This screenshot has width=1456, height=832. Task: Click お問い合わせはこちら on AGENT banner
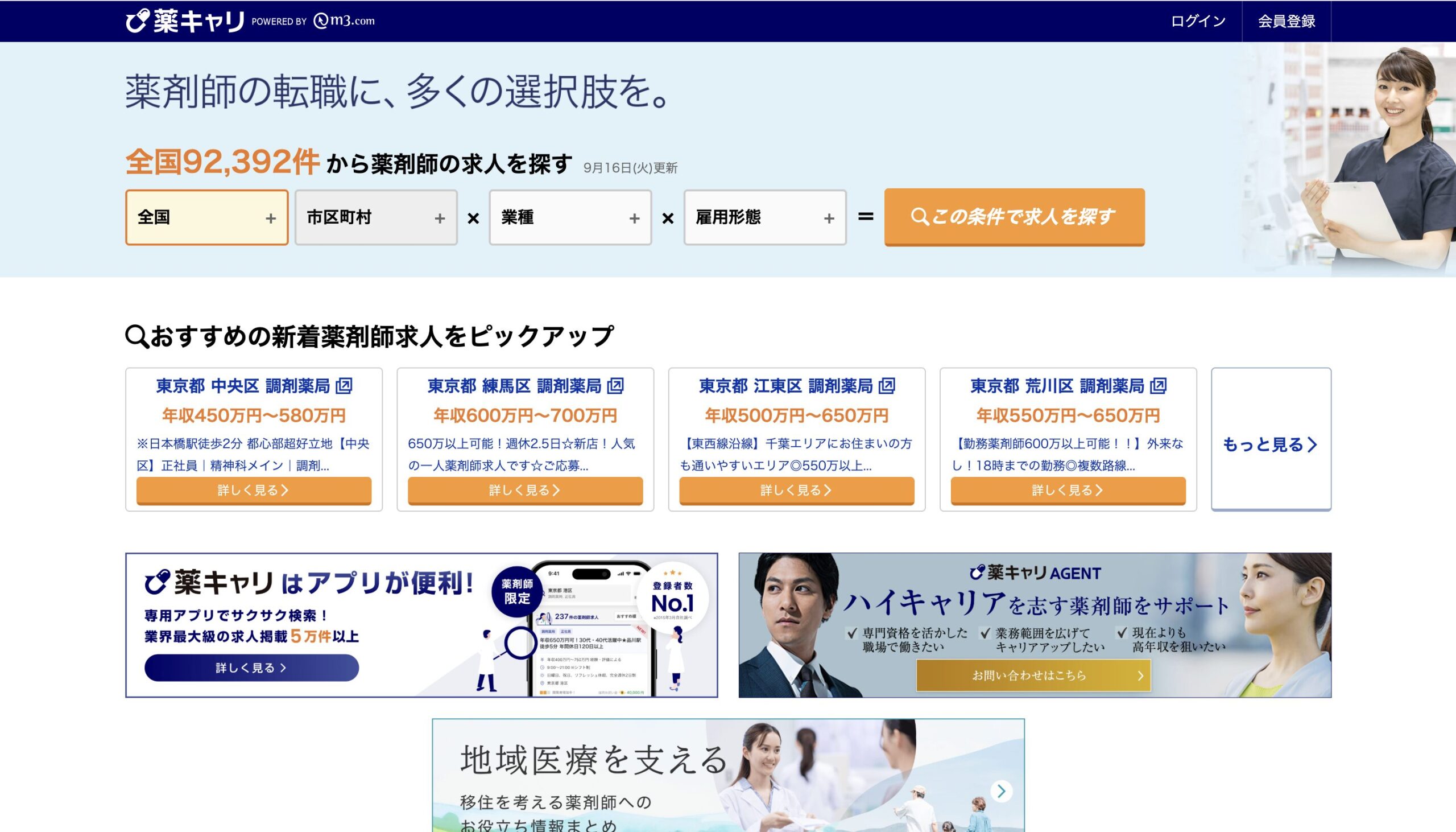[1033, 676]
